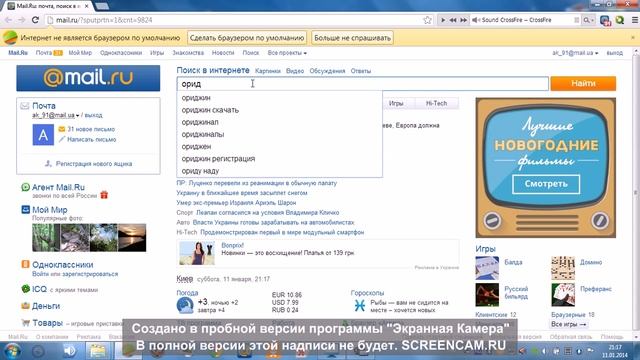Open Новости in the top navigation

(223, 53)
